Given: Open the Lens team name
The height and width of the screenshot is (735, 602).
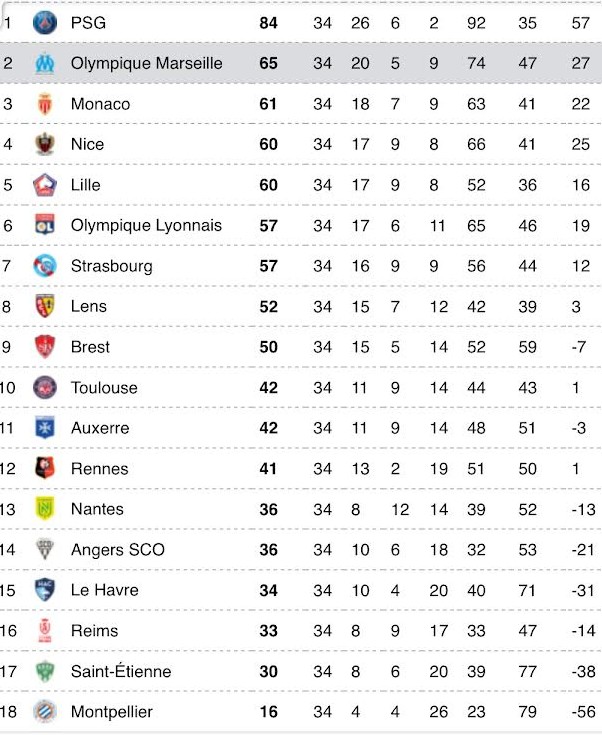Looking at the screenshot, I should point(89,306).
